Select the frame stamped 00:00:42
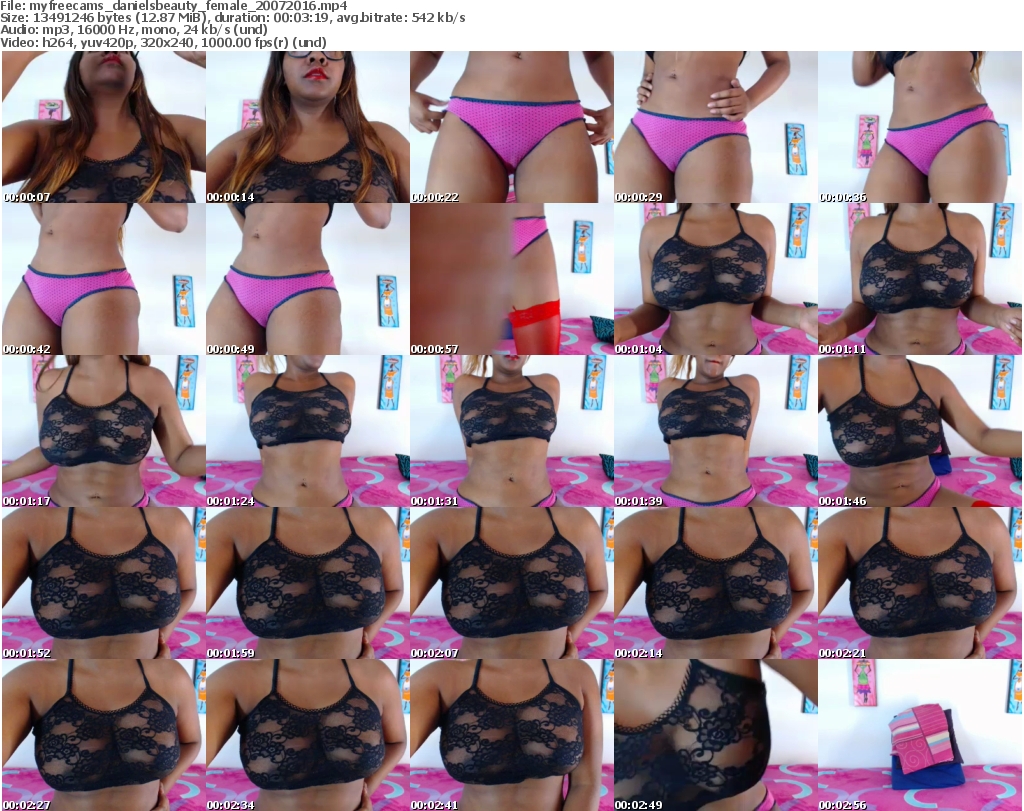 point(104,279)
